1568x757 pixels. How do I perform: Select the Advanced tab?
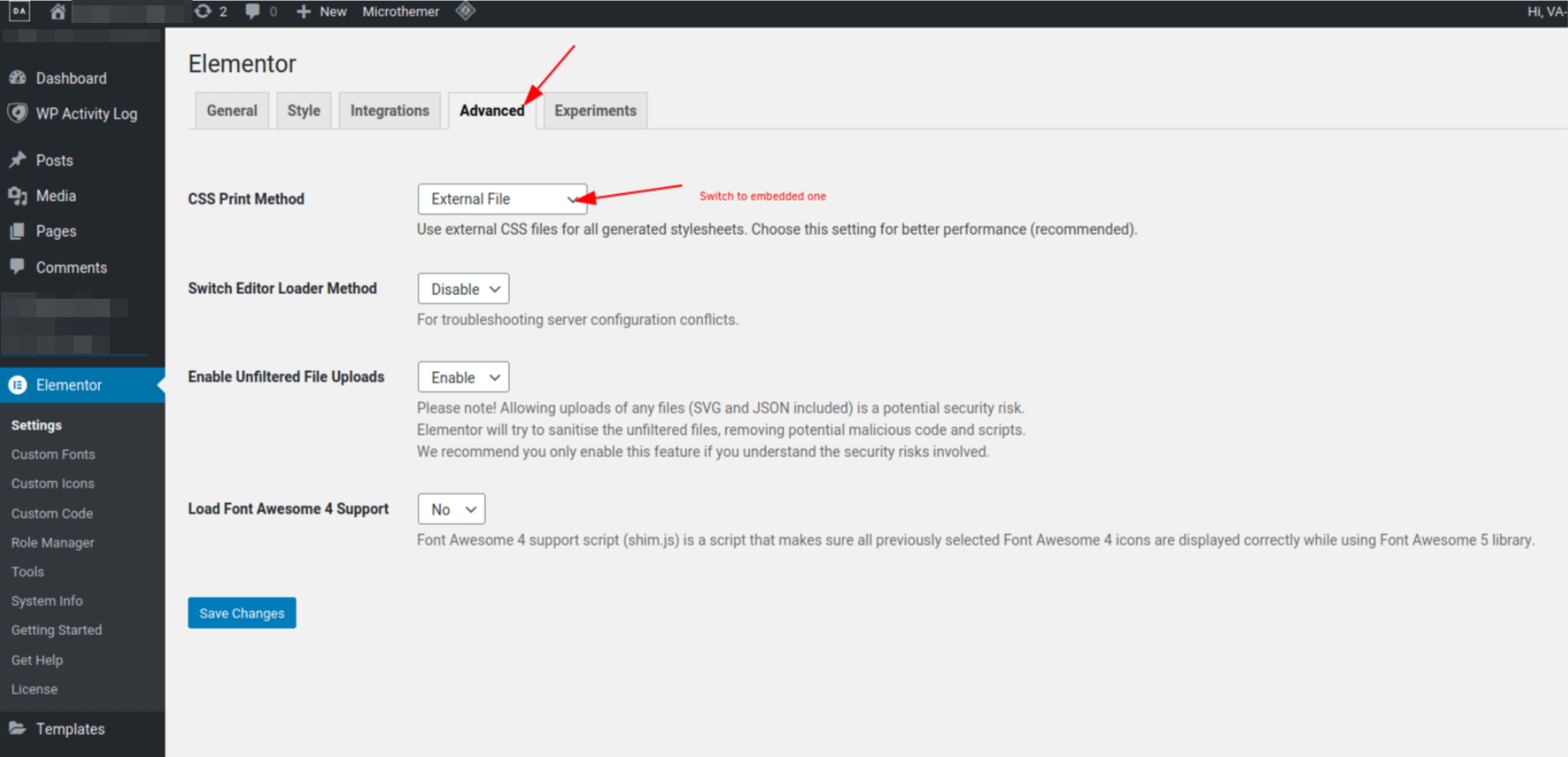pos(492,110)
